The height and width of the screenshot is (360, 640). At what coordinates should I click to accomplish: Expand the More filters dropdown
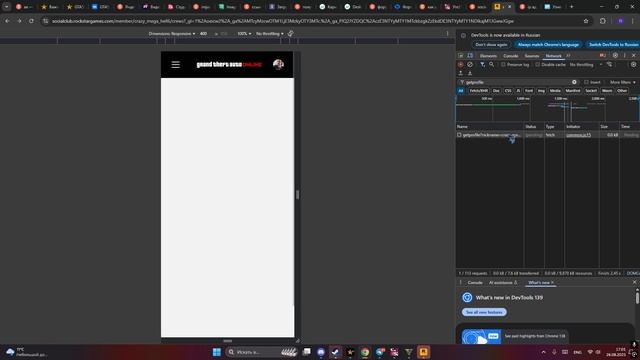click(x=622, y=82)
